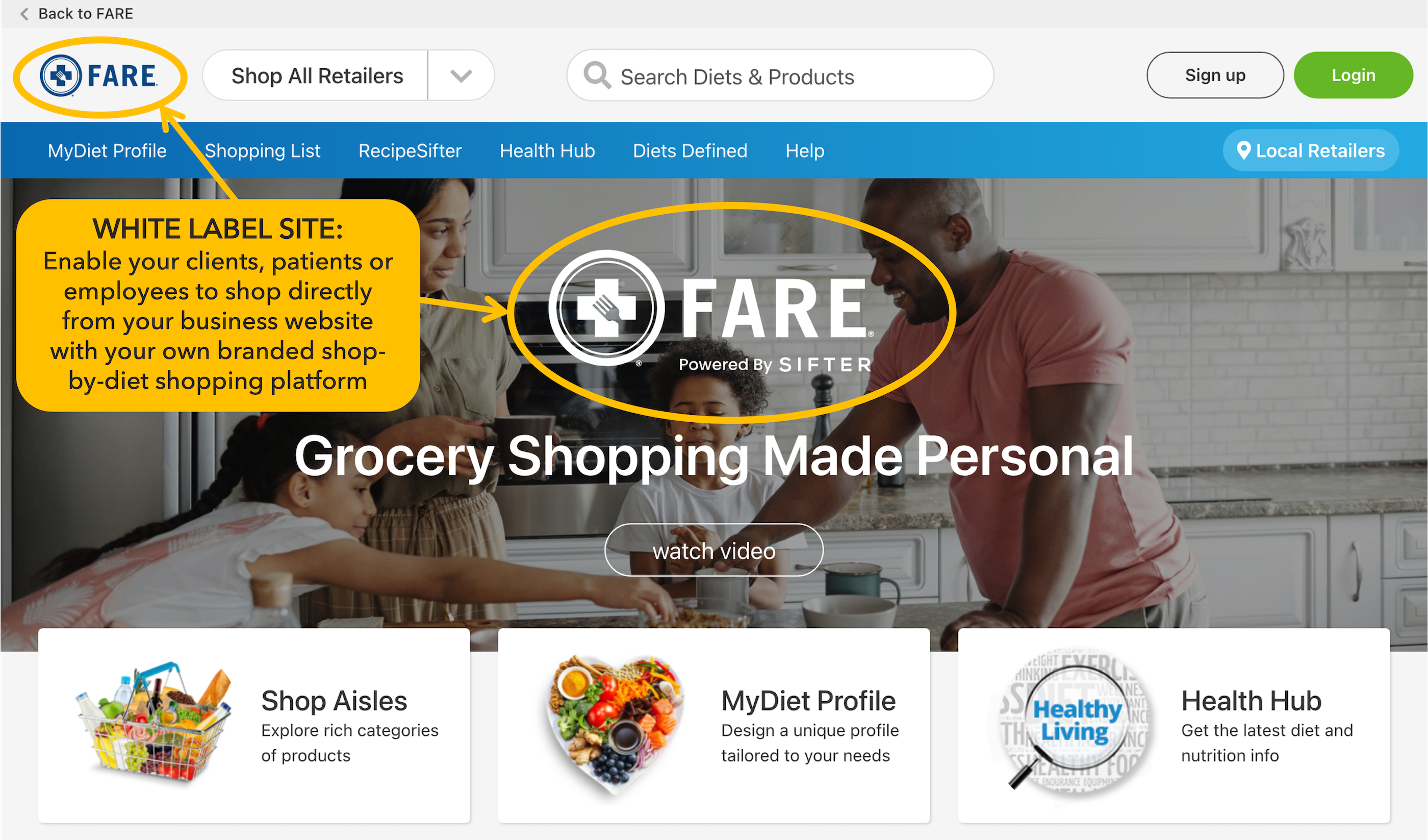The height and width of the screenshot is (840, 1428).
Task: Focus the Search Diets & Products field
Action: click(x=780, y=75)
